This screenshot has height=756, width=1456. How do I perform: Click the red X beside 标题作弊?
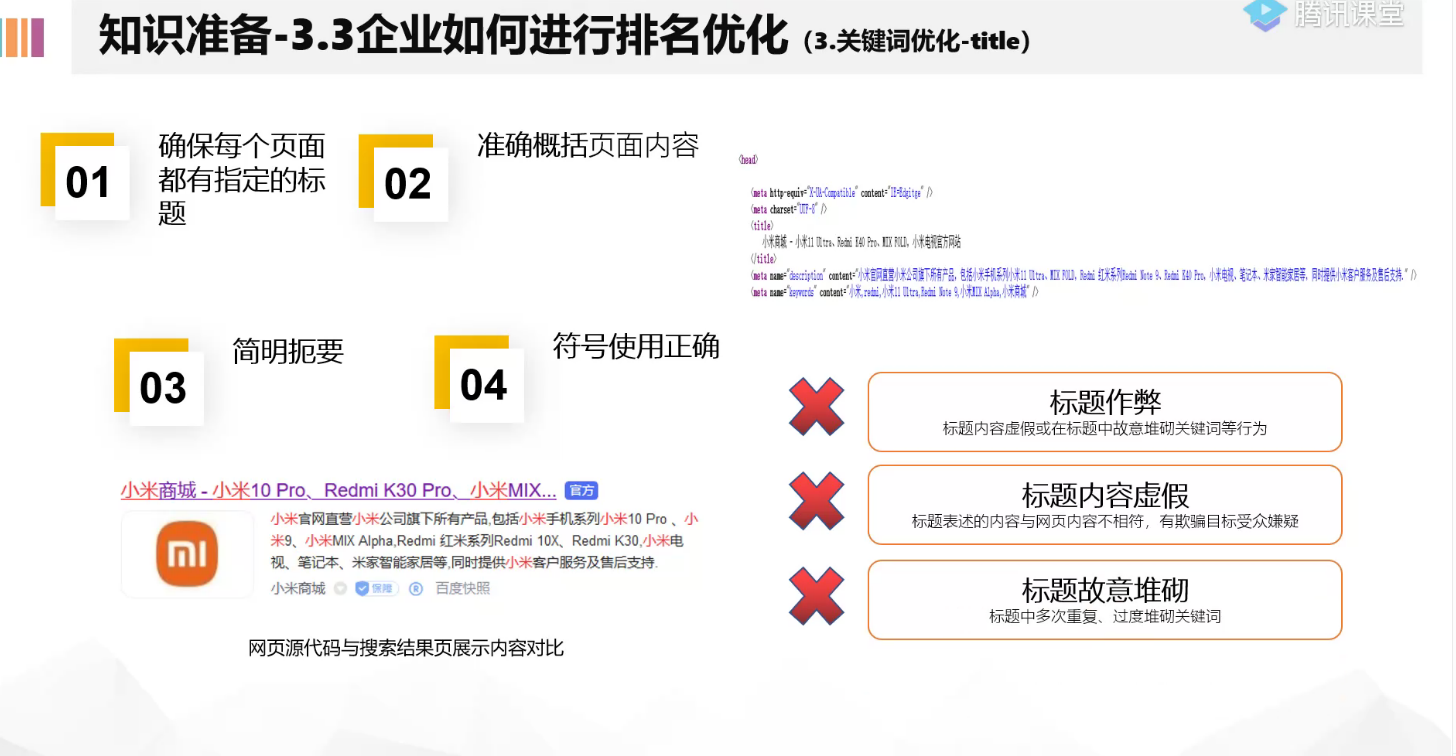(x=817, y=407)
